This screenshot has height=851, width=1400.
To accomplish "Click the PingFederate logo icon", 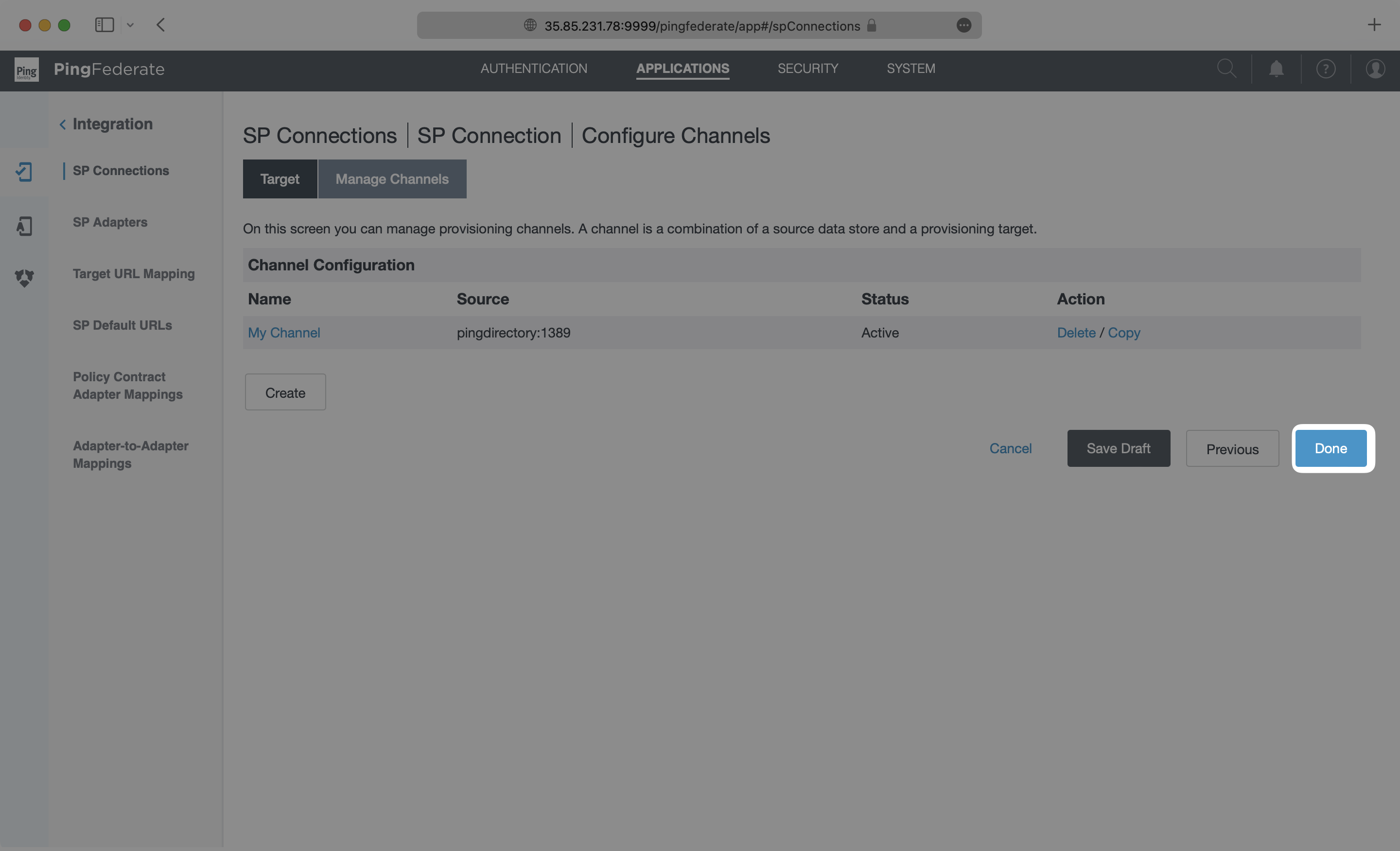I will [x=26, y=69].
